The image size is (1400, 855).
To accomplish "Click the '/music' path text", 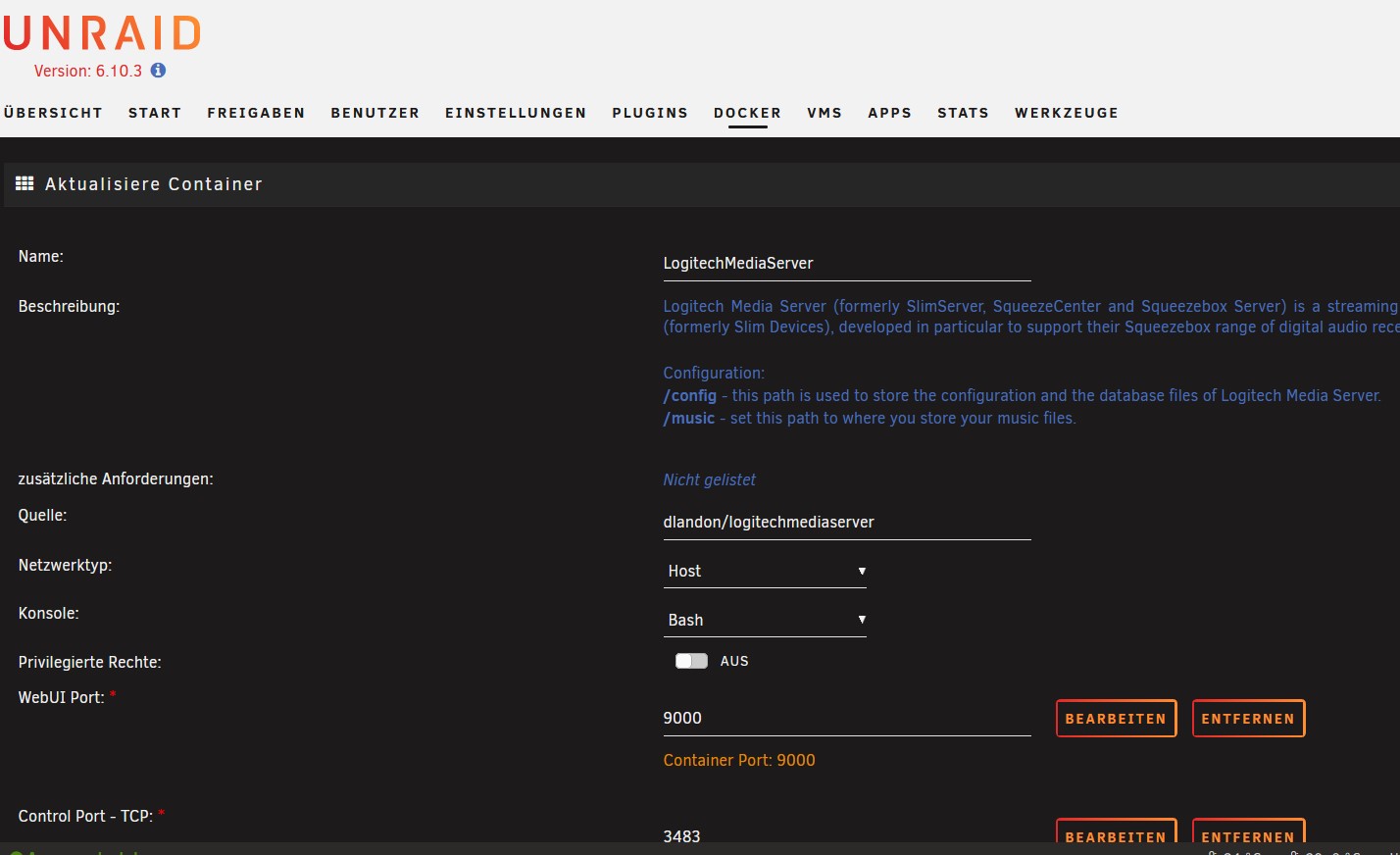I will pyautogui.click(x=689, y=418).
